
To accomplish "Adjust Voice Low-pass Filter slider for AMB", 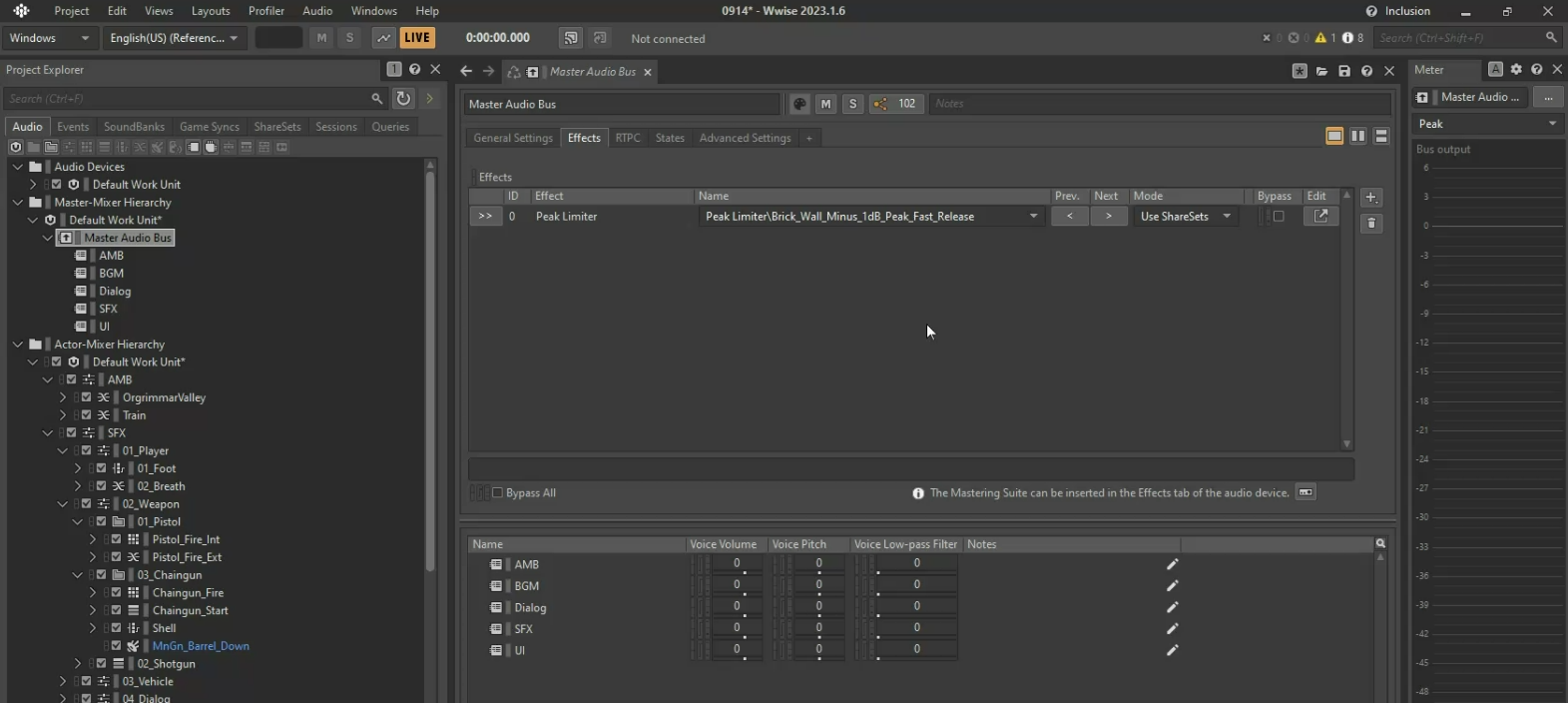I will 916,564.
